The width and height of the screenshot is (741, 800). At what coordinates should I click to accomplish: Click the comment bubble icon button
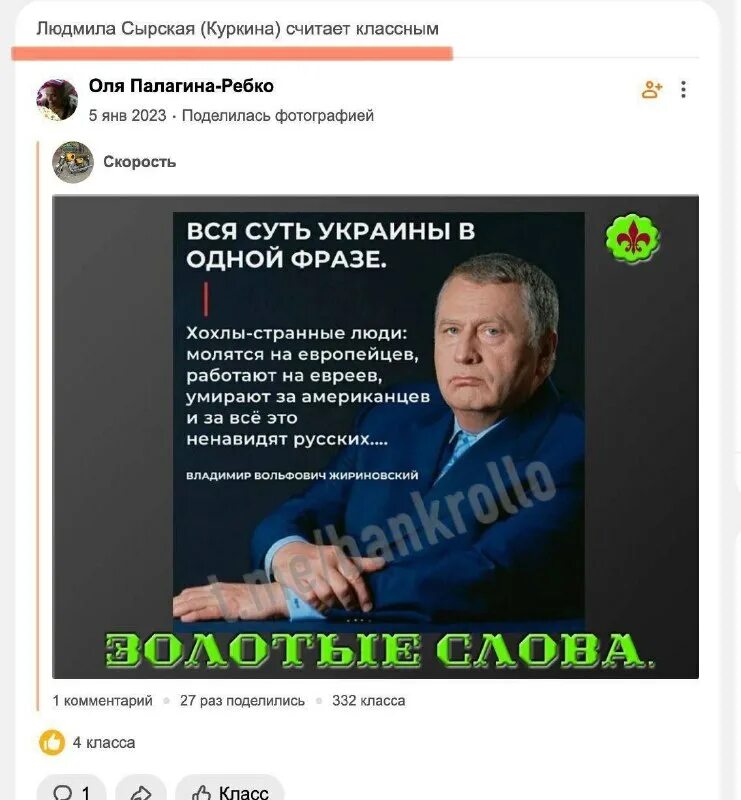(x=71, y=790)
